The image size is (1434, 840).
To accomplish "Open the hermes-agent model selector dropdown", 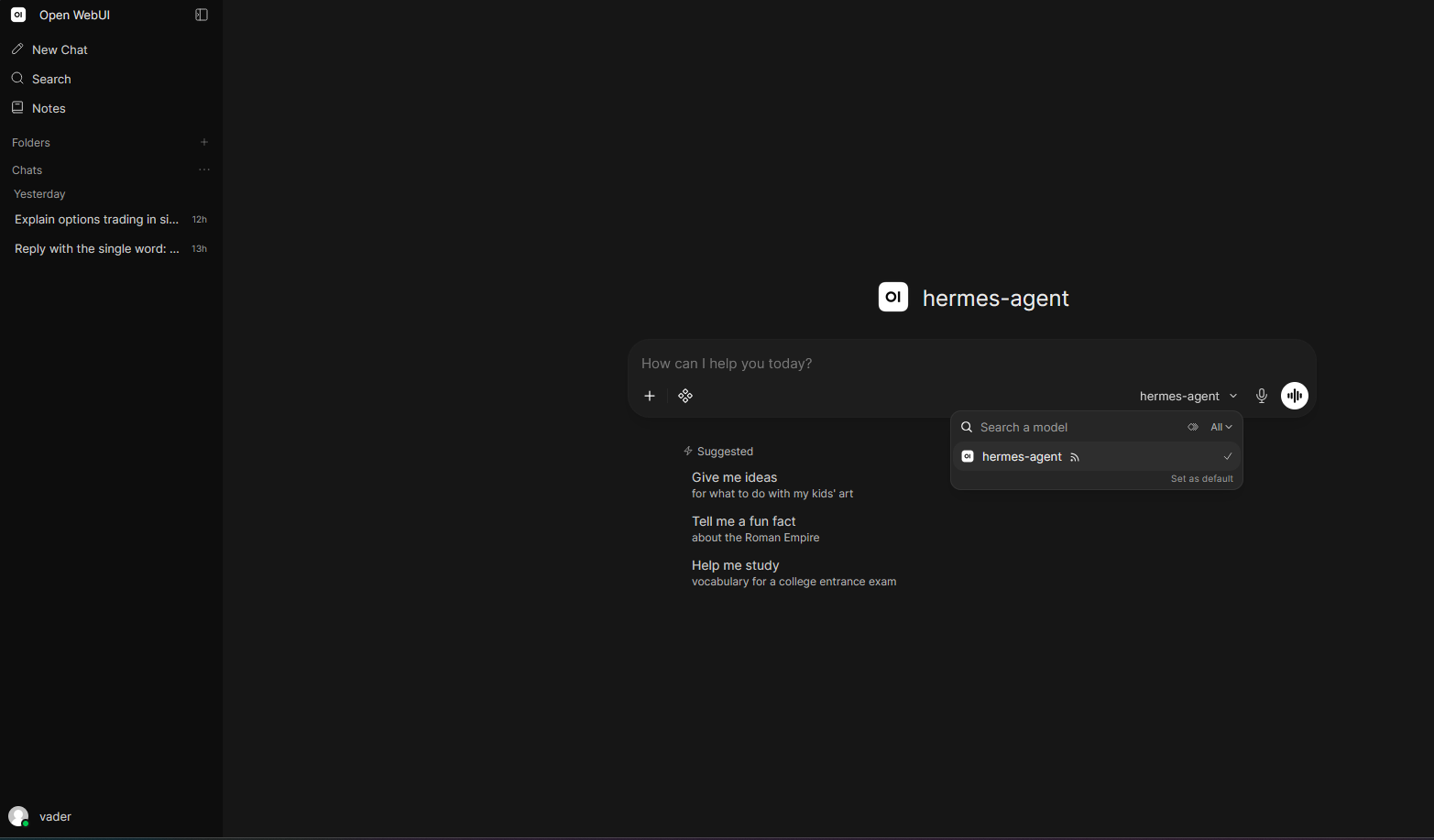I will (1188, 396).
